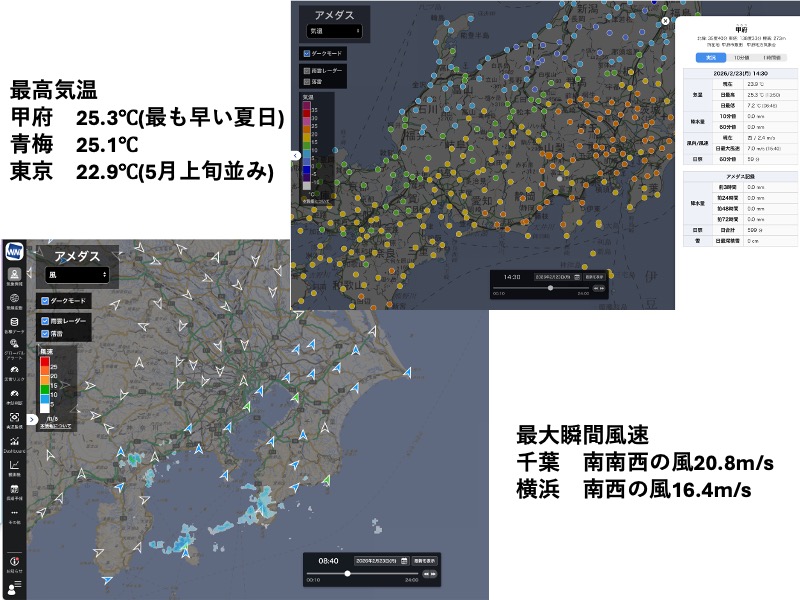Switch to the 1時間値 tab
This screenshot has height=600, width=800.
click(773, 59)
